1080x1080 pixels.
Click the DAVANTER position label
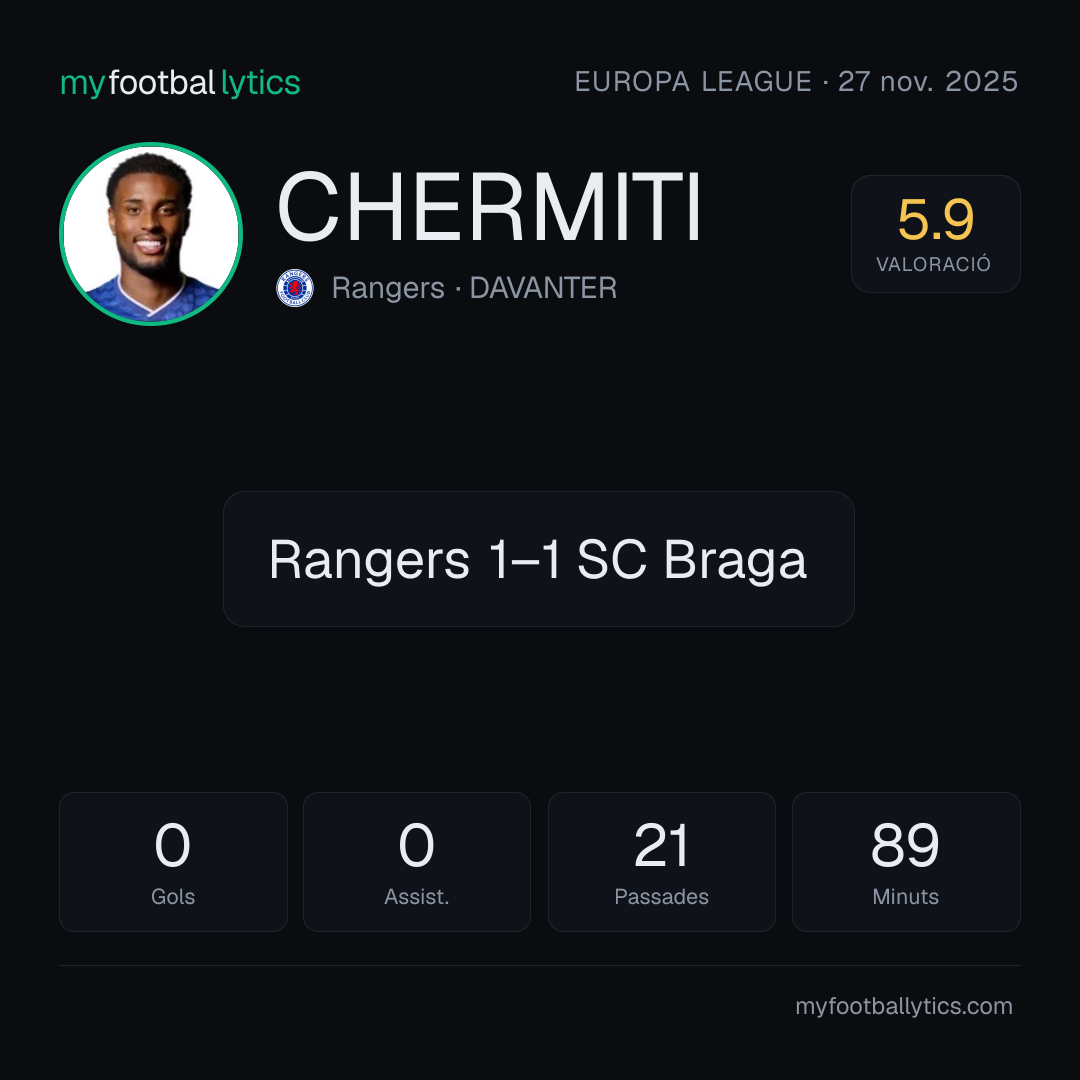543,288
